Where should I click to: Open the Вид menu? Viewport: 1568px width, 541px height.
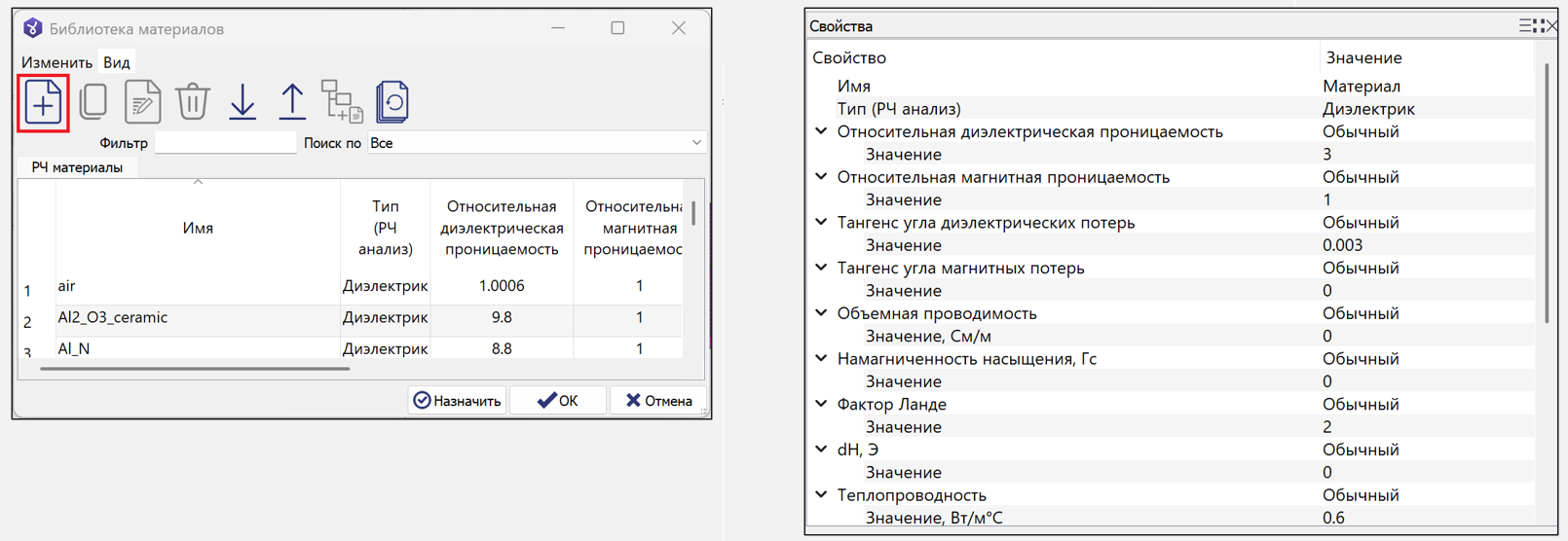click(117, 62)
